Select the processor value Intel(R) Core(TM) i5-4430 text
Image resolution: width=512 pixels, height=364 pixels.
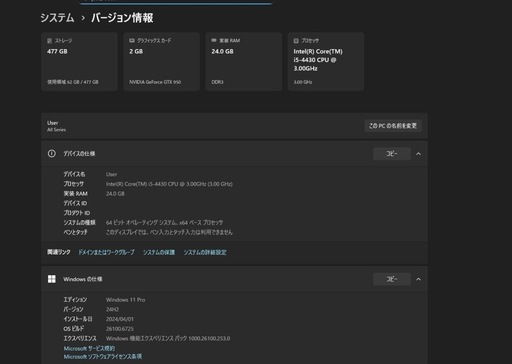(x=169, y=184)
